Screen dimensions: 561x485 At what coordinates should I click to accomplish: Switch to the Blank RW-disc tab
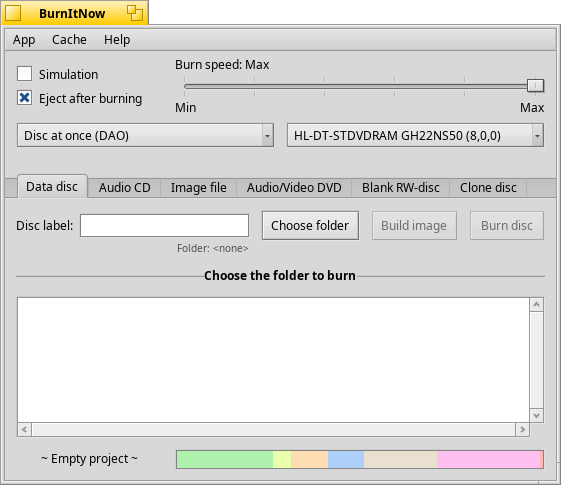coord(401,187)
